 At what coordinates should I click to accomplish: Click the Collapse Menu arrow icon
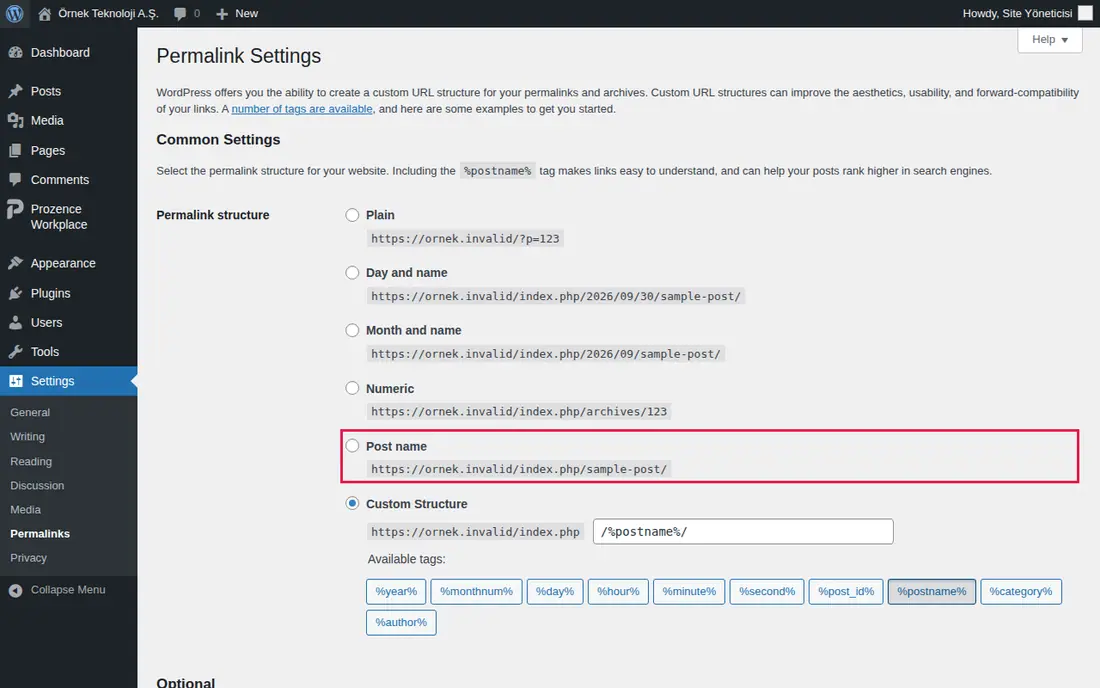click(15, 591)
